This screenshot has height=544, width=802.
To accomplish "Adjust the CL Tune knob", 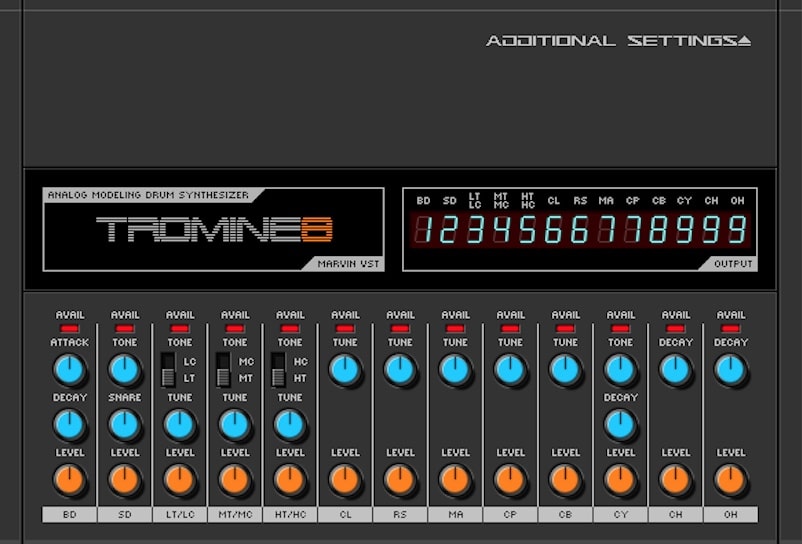I will coord(345,370).
